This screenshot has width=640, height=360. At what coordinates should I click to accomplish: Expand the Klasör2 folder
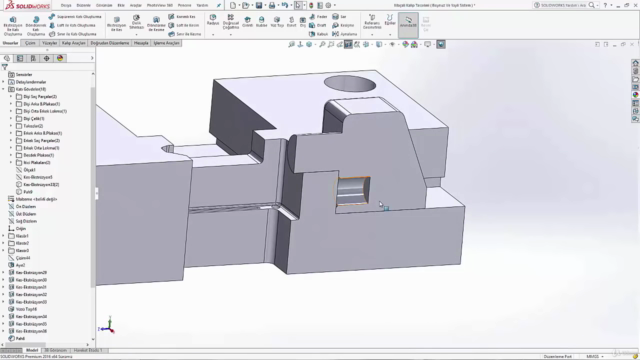(3, 243)
